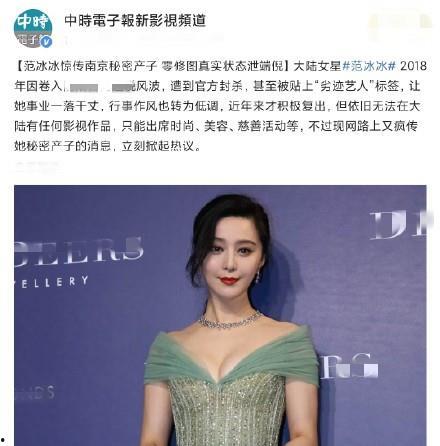Open the photo of woman in green dress
440x446 pixels.
pyautogui.click(x=220, y=315)
